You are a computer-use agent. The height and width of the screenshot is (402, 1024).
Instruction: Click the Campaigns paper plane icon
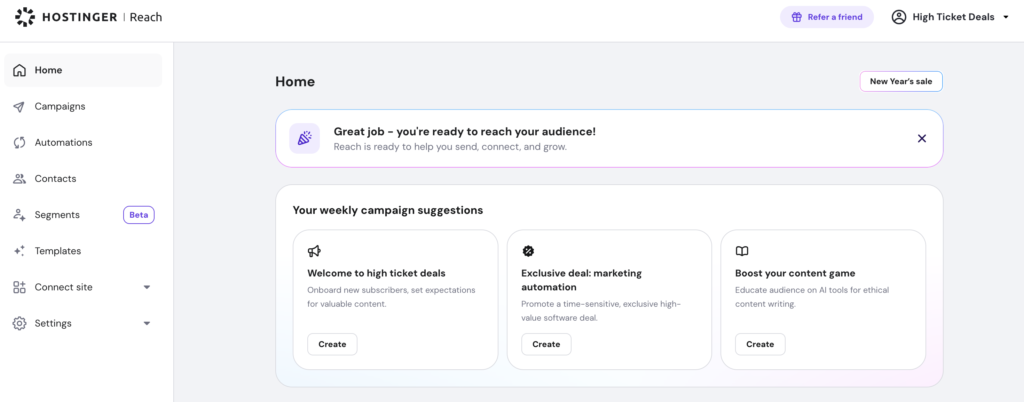(x=20, y=106)
